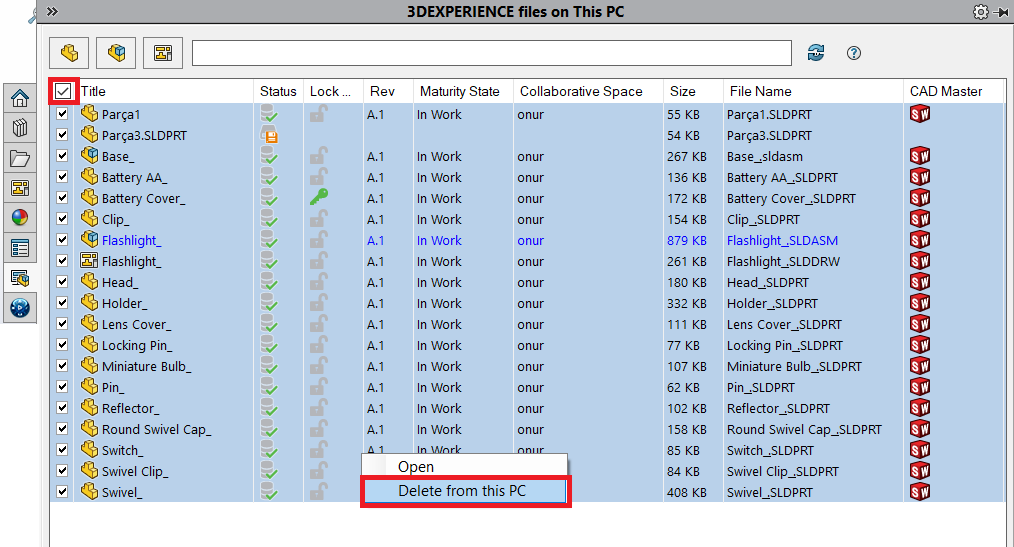Open the settings gear in the panel header

[980, 11]
